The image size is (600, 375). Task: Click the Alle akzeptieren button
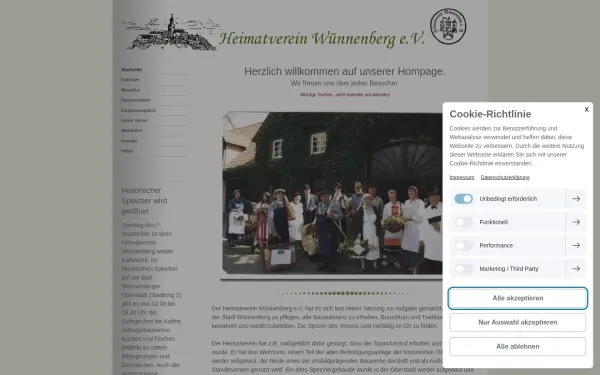518,298
